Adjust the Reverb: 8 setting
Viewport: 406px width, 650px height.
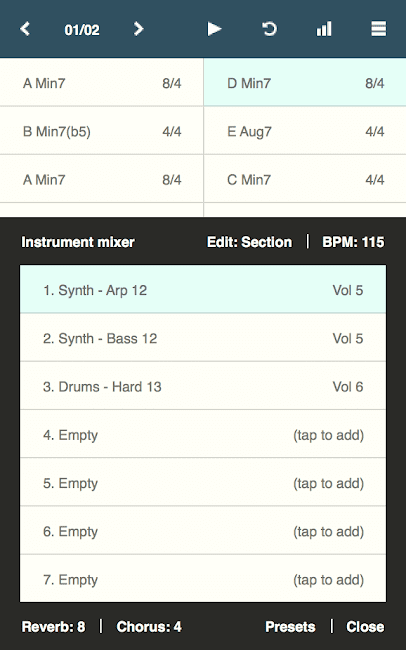(x=53, y=626)
